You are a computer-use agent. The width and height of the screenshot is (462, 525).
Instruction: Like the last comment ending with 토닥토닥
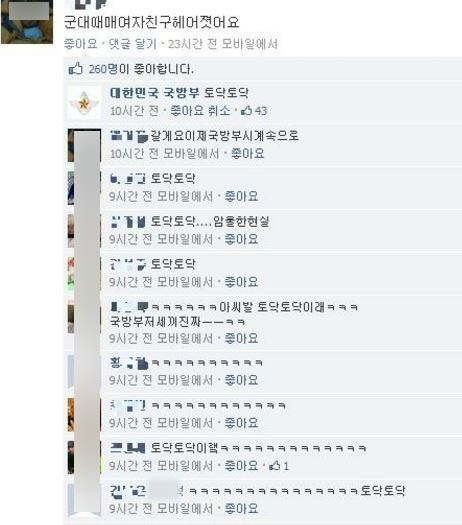241,509
